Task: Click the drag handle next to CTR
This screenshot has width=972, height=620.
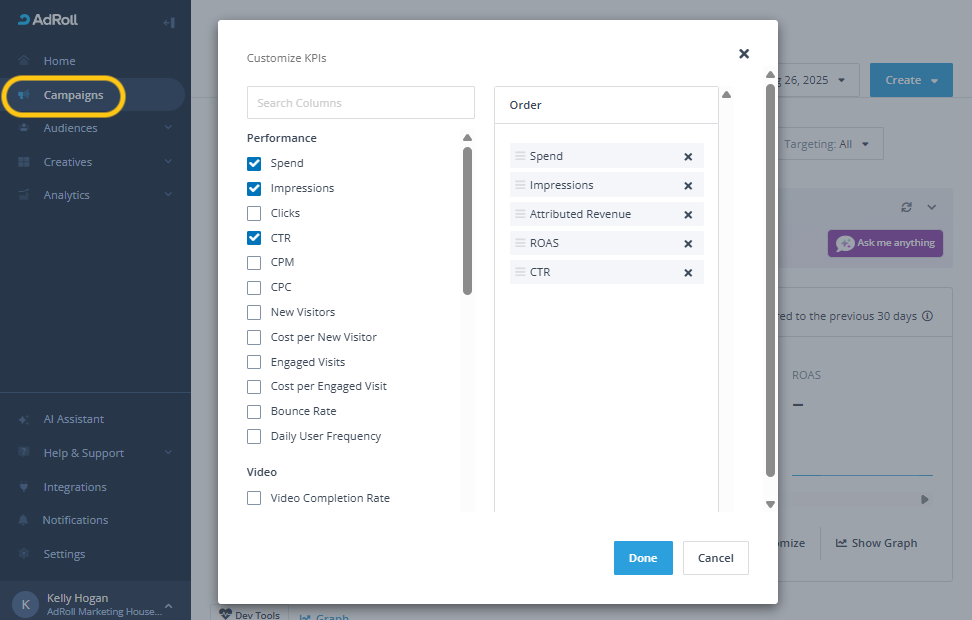Action: click(520, 273)
